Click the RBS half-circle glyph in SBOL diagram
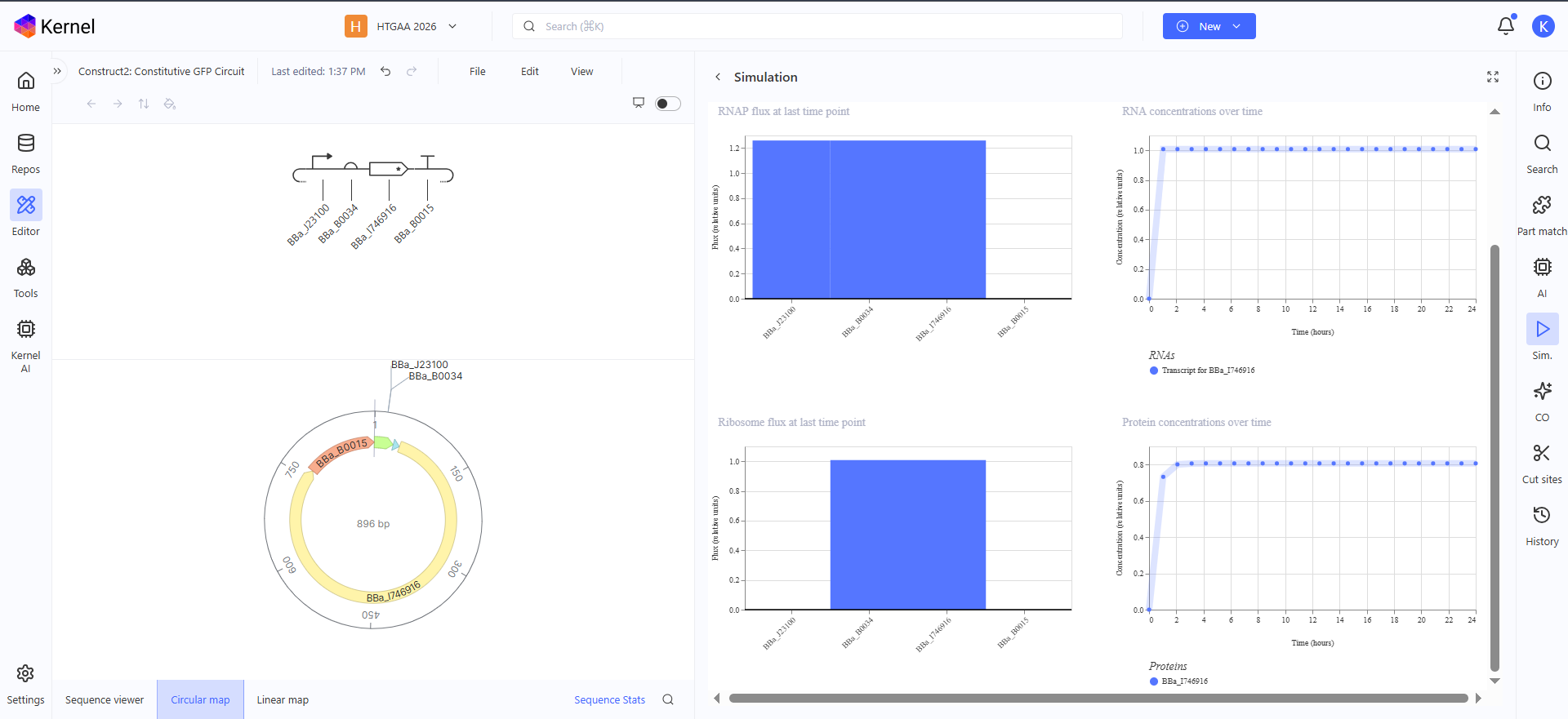This screenshot has height=719, width=1568. [351, 165]
